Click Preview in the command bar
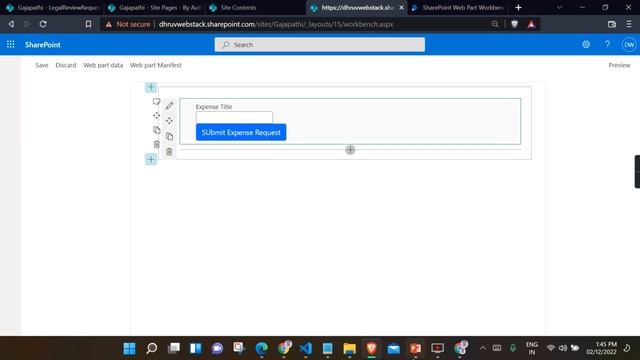 (x=619, y=65)
